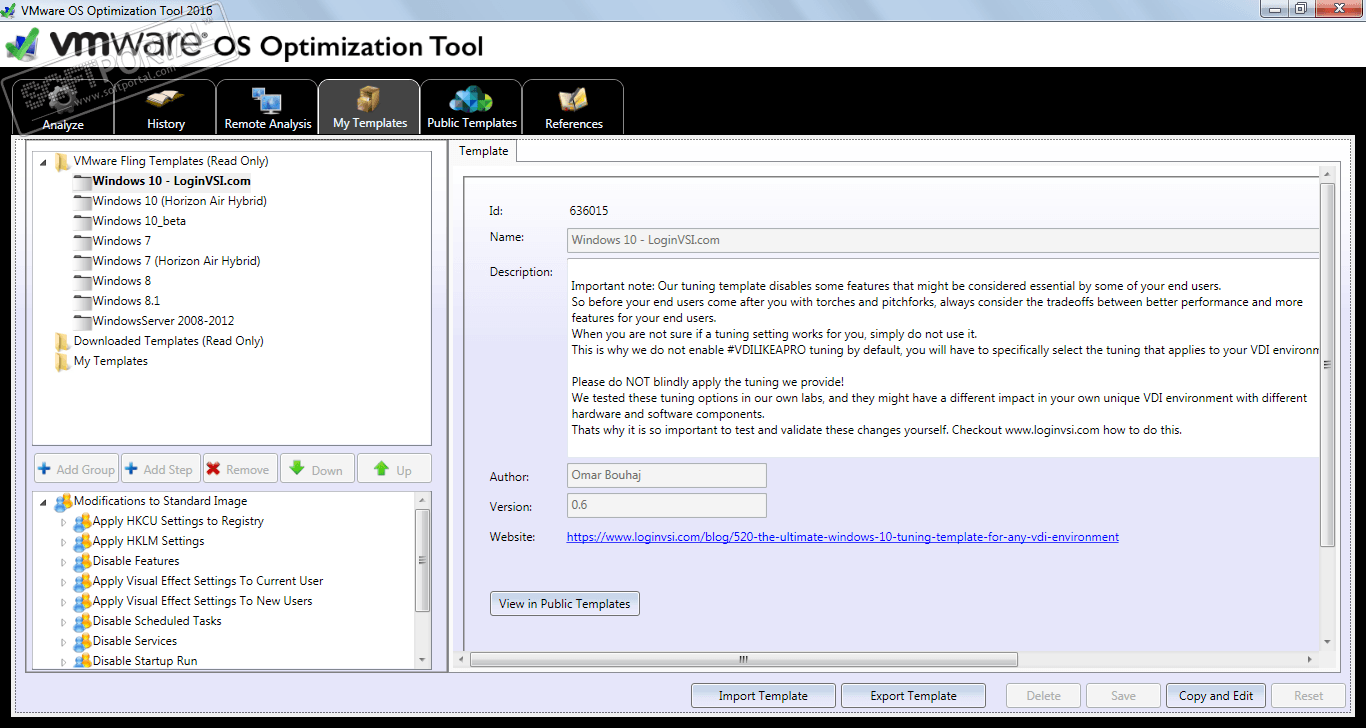Viewport: 1366px width, 728px height.
Task: Click the Downloaded Templates folder icon
Action: click(62, 341)
